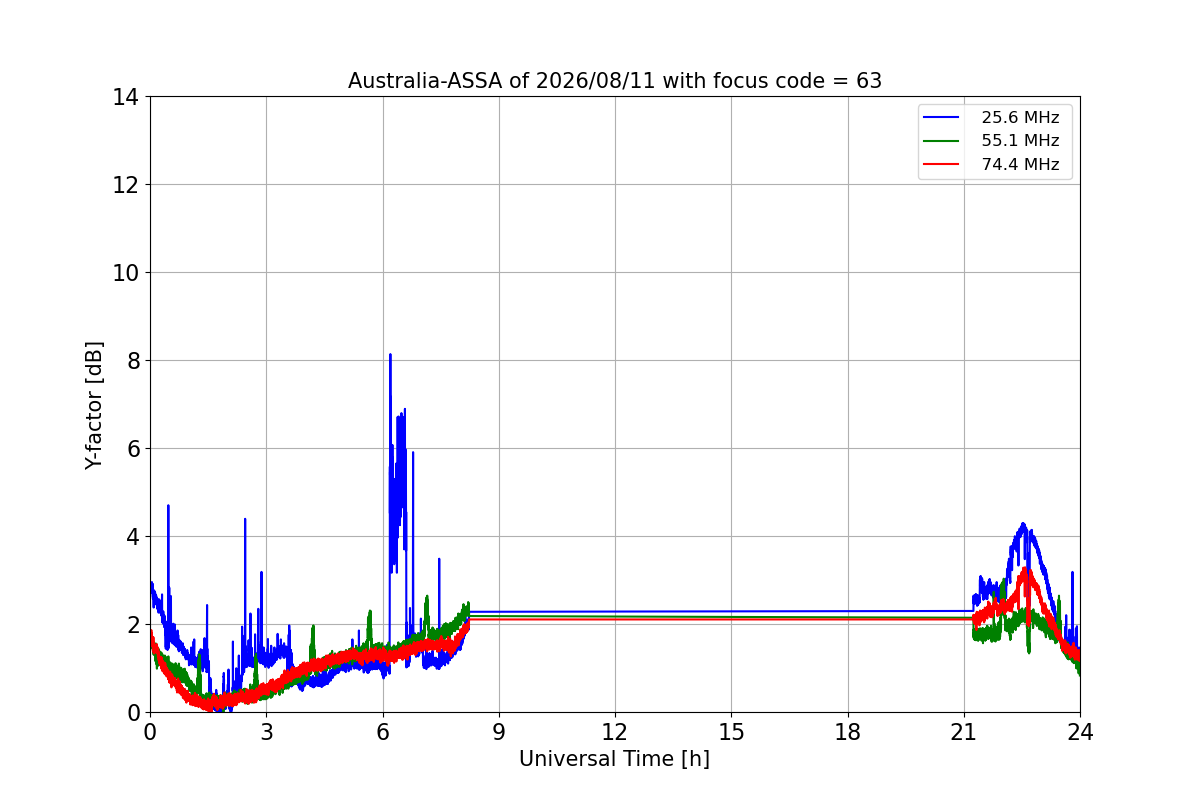Image resolution: width=1200 pixels, height=800 pixels.
Task: Select the 74.4 MHz legend label
Action: point(1020,164)
